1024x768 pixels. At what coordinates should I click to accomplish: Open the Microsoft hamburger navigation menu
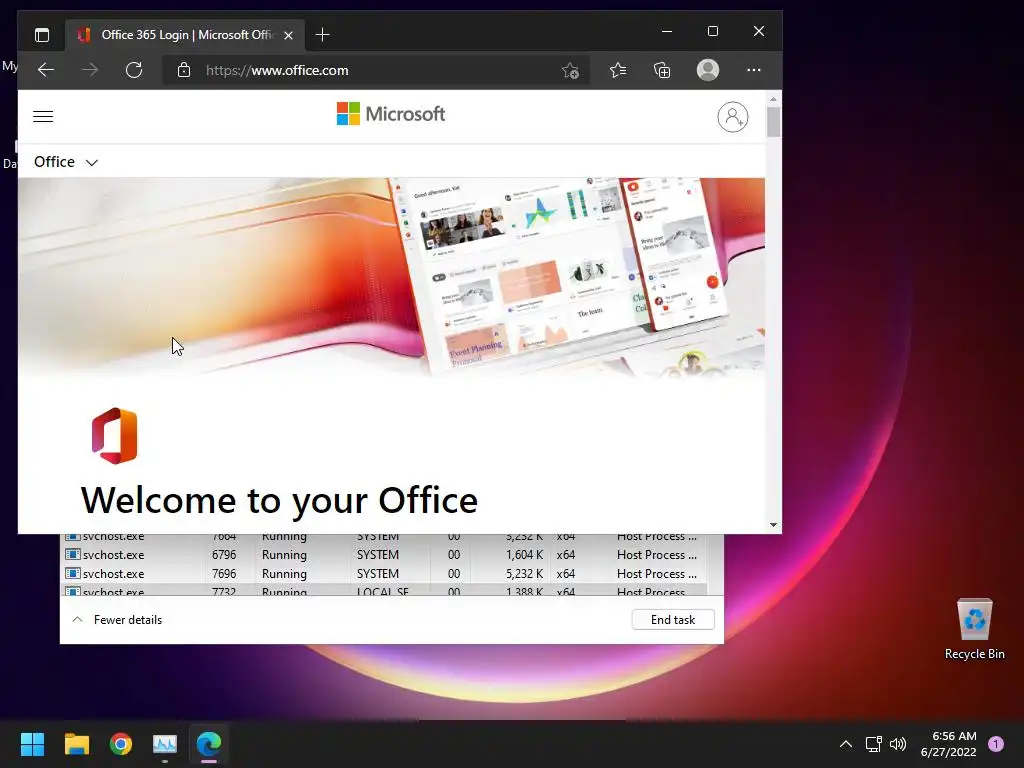(x=43, y=116)
